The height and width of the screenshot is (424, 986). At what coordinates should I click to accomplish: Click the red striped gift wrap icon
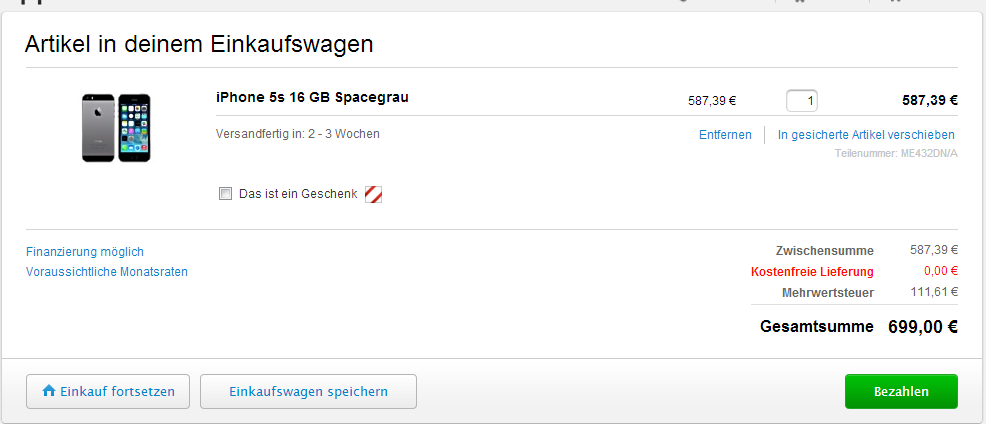373,194
